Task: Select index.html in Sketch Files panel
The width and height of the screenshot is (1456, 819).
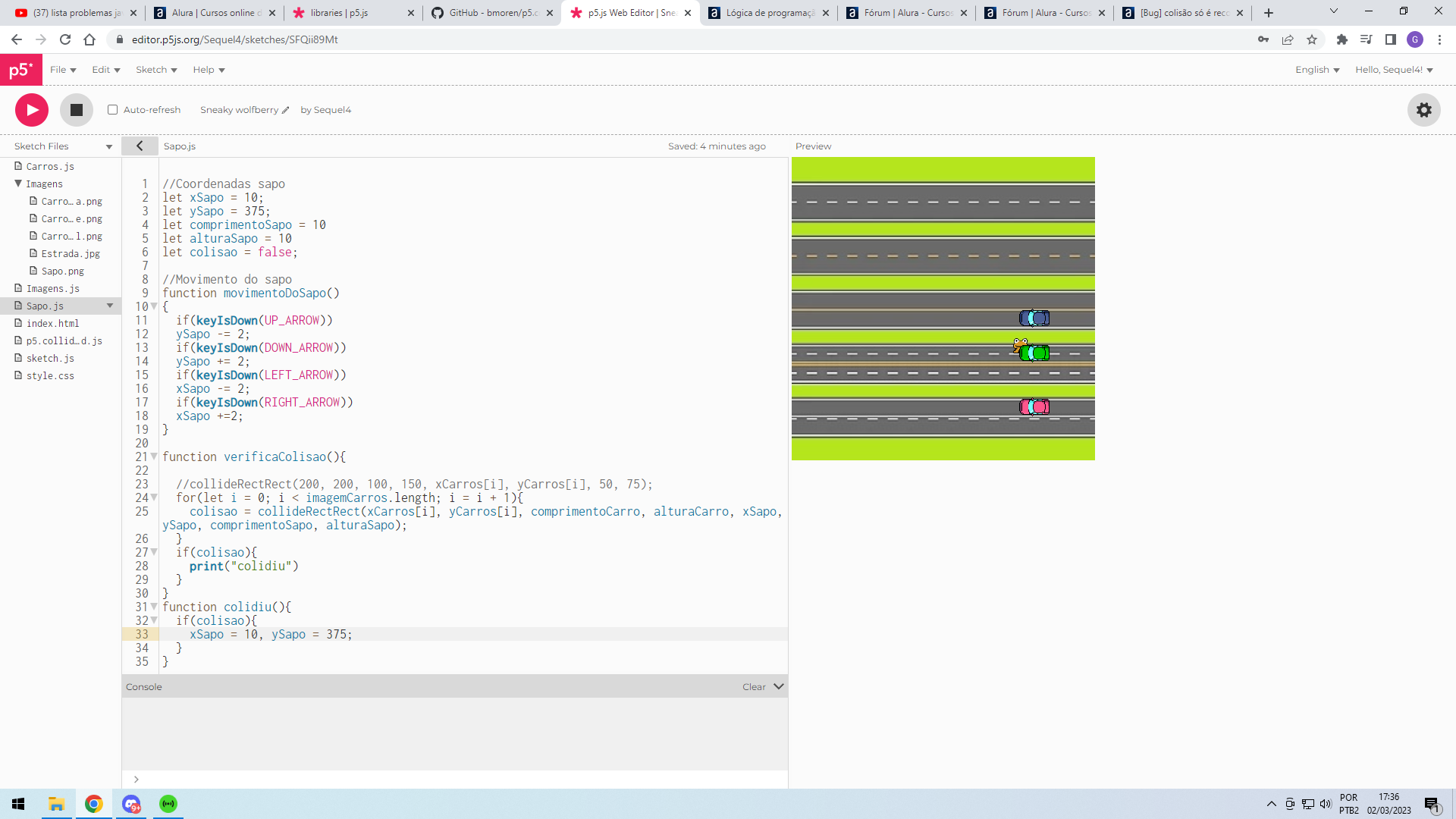Action: coord(53,323)
